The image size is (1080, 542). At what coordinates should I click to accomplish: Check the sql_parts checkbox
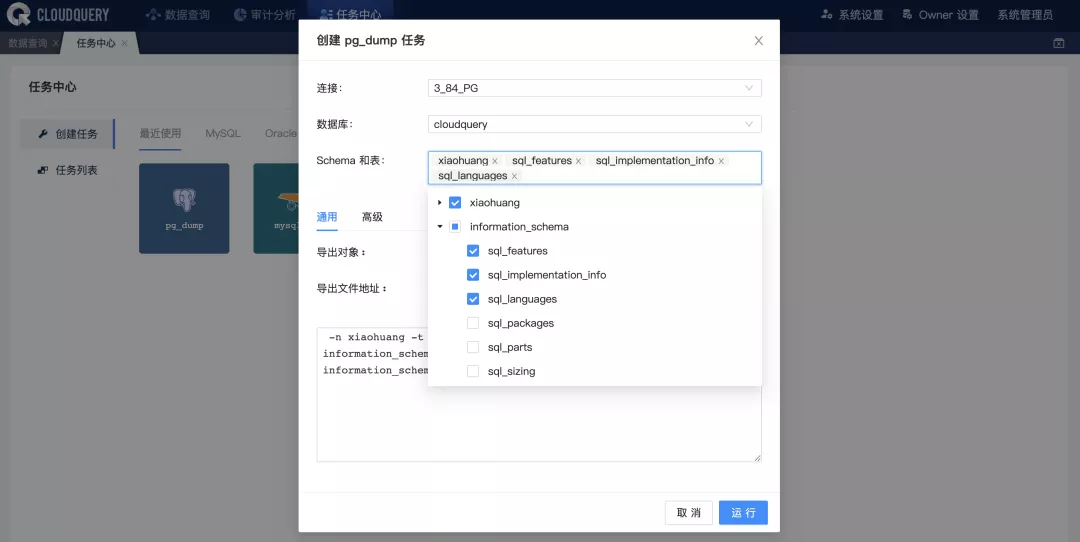(472, 347)
